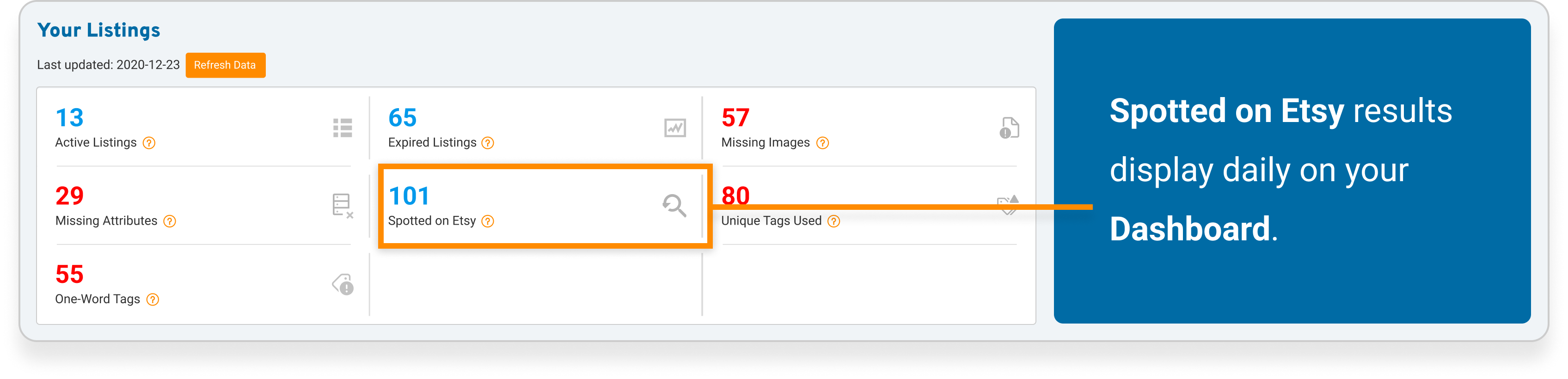The height and width of the screenshot is (379, 1568).
Task: Open the 57 Missing Images count
Action: pyautogui.click(x=735, y=117)
